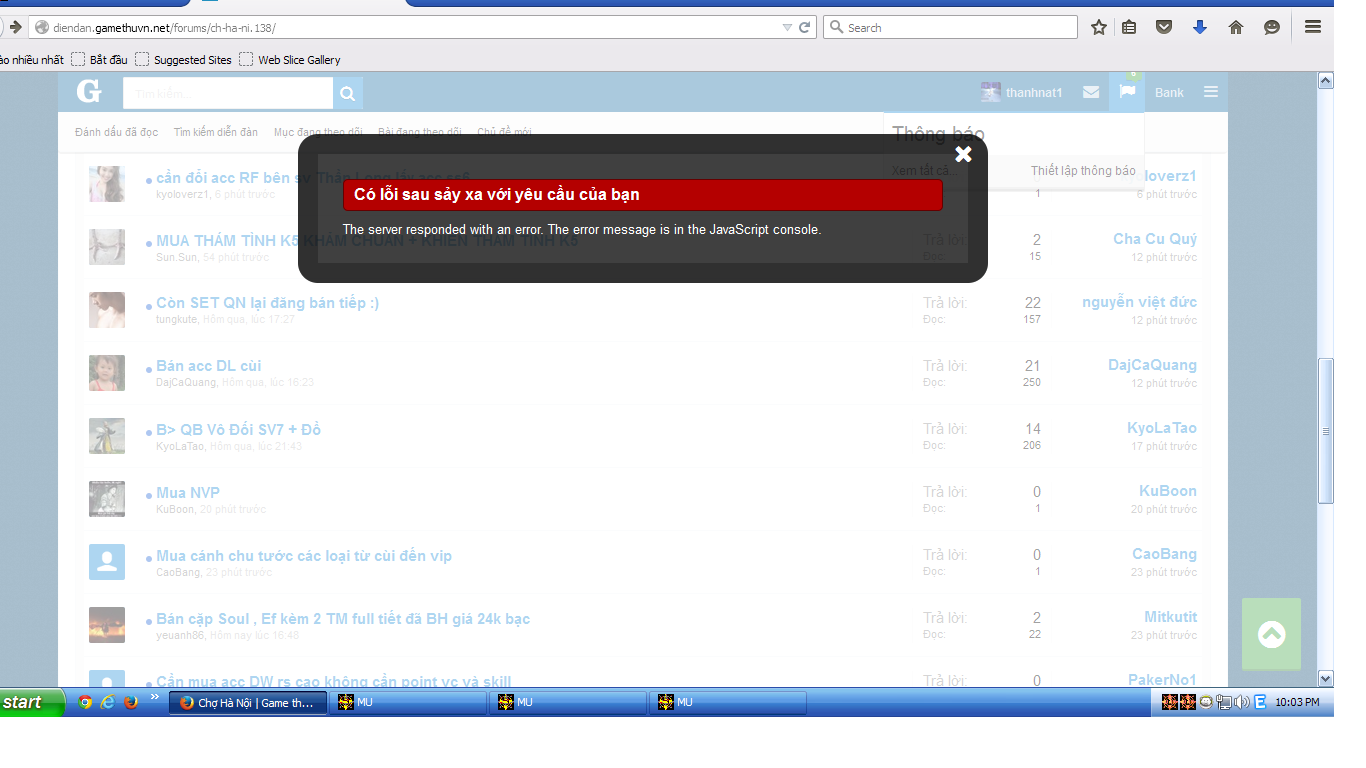Screen dimensions: 1366x768
Task: Open the forum hamburger menu
Action: (x=1211, y=92)
